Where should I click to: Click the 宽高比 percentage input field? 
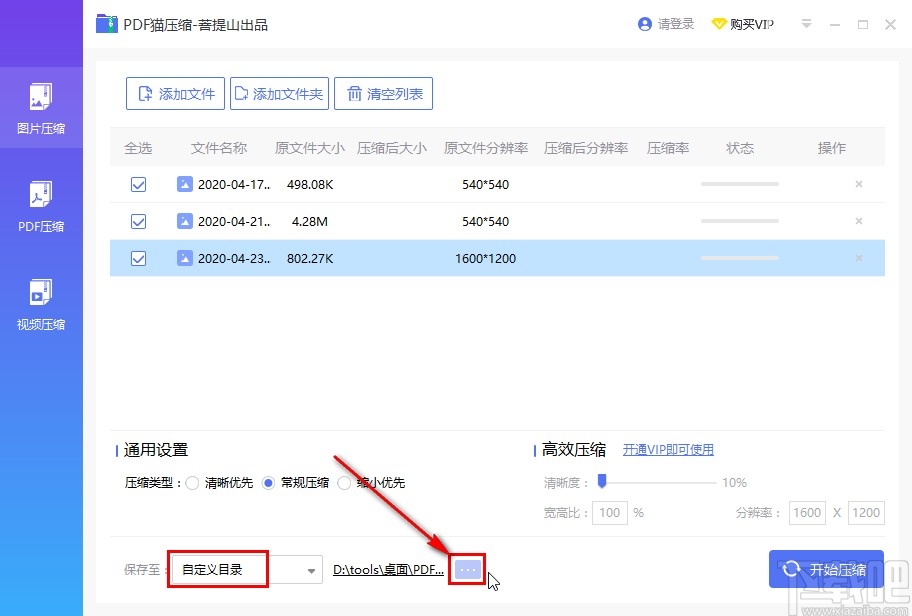(x=610, y=512)
